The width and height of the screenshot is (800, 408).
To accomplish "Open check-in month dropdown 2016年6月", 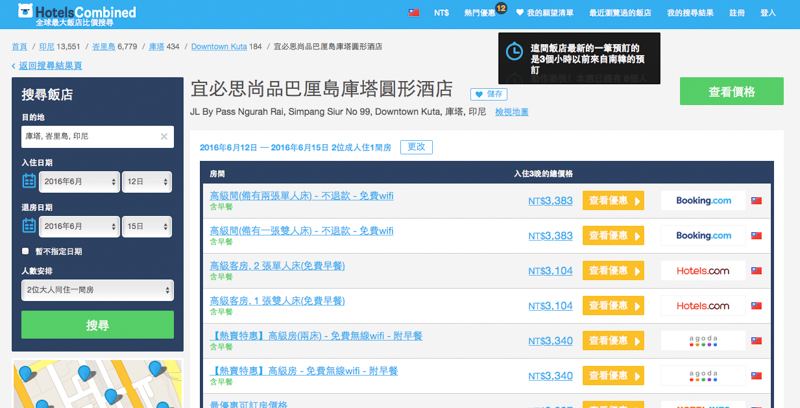I will [x=79, y=182].
